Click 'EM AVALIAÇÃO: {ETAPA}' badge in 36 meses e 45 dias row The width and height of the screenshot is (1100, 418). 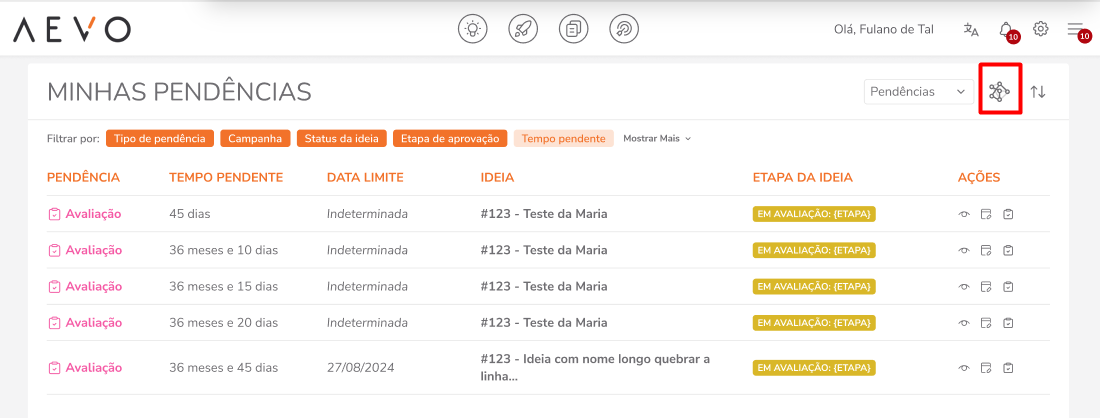pos(814,368)
